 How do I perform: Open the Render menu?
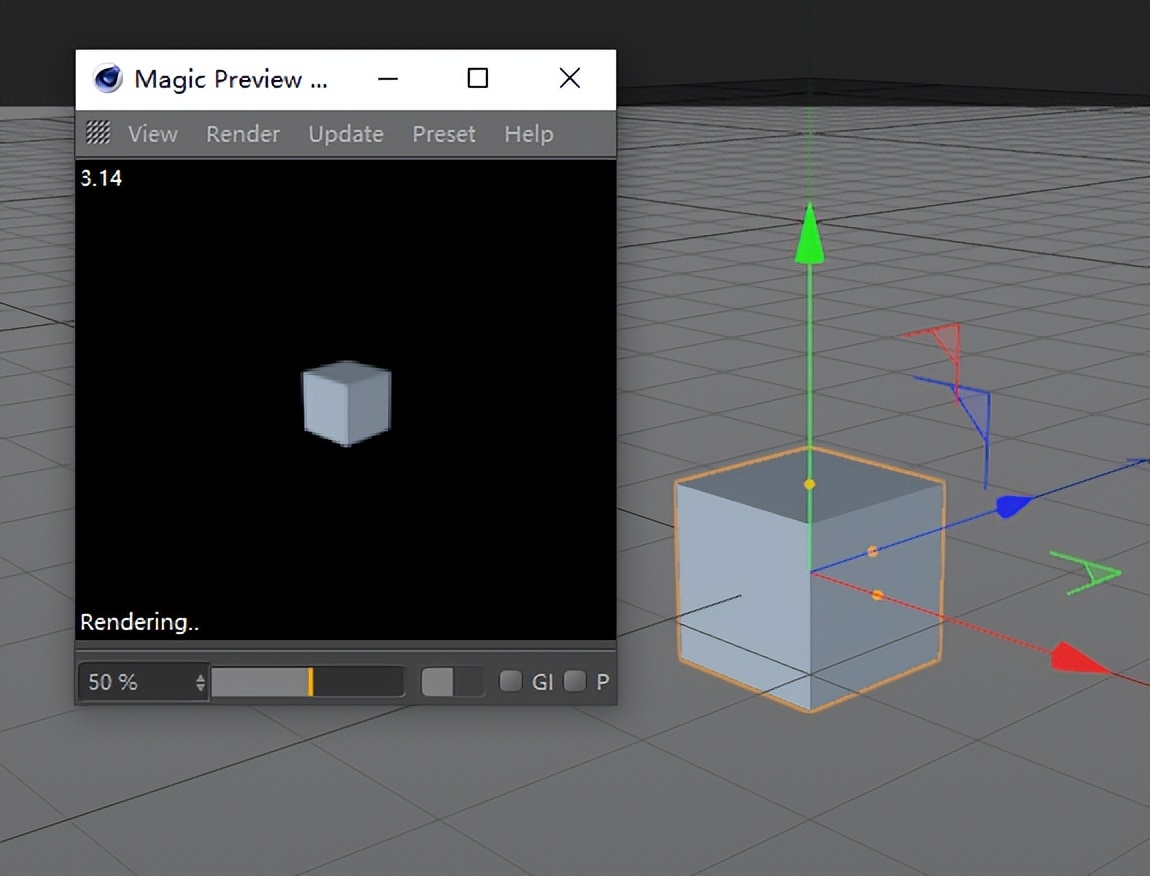point(242,133)
